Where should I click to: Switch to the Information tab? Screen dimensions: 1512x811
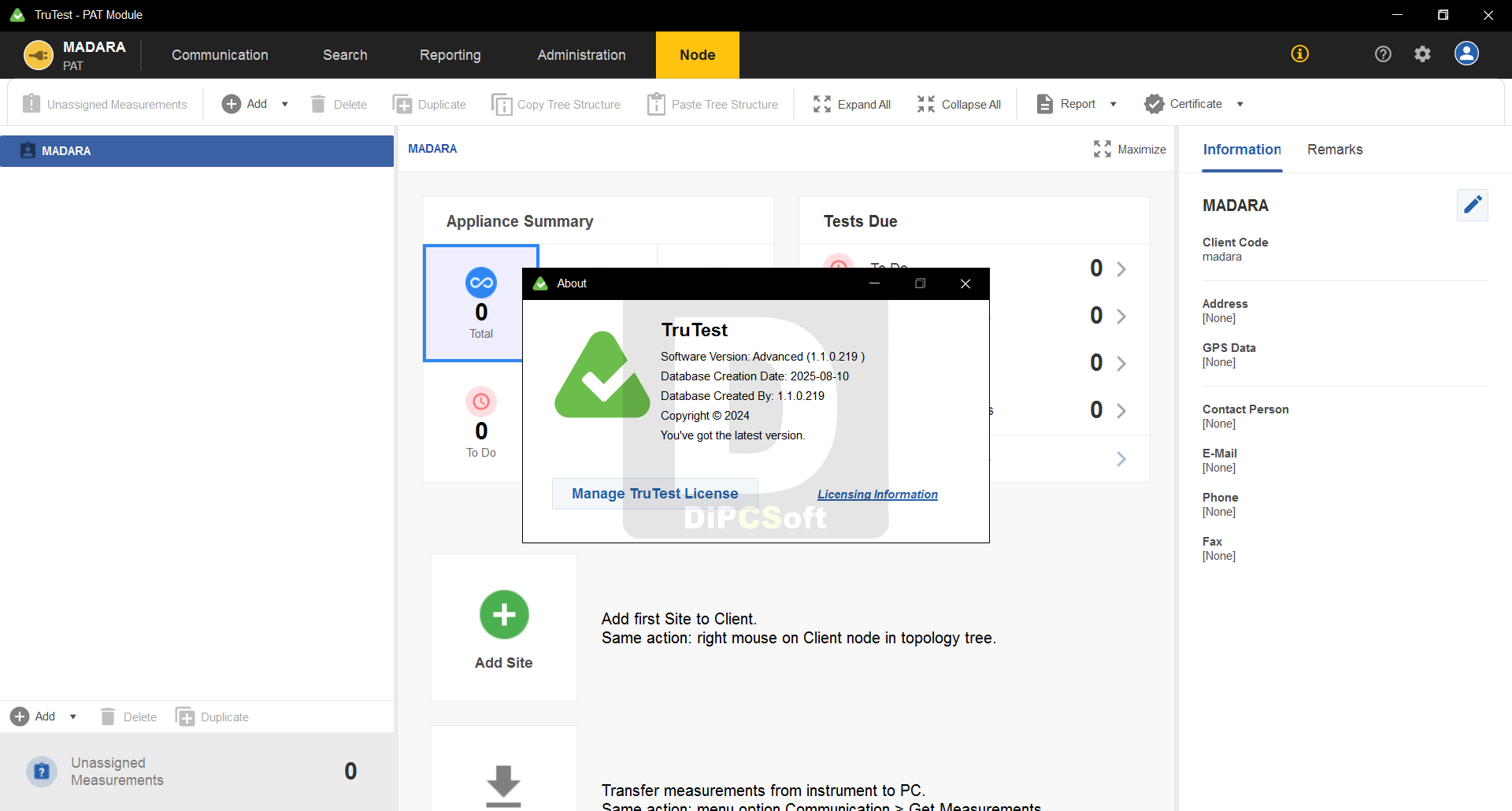(x=1242, y=150)
